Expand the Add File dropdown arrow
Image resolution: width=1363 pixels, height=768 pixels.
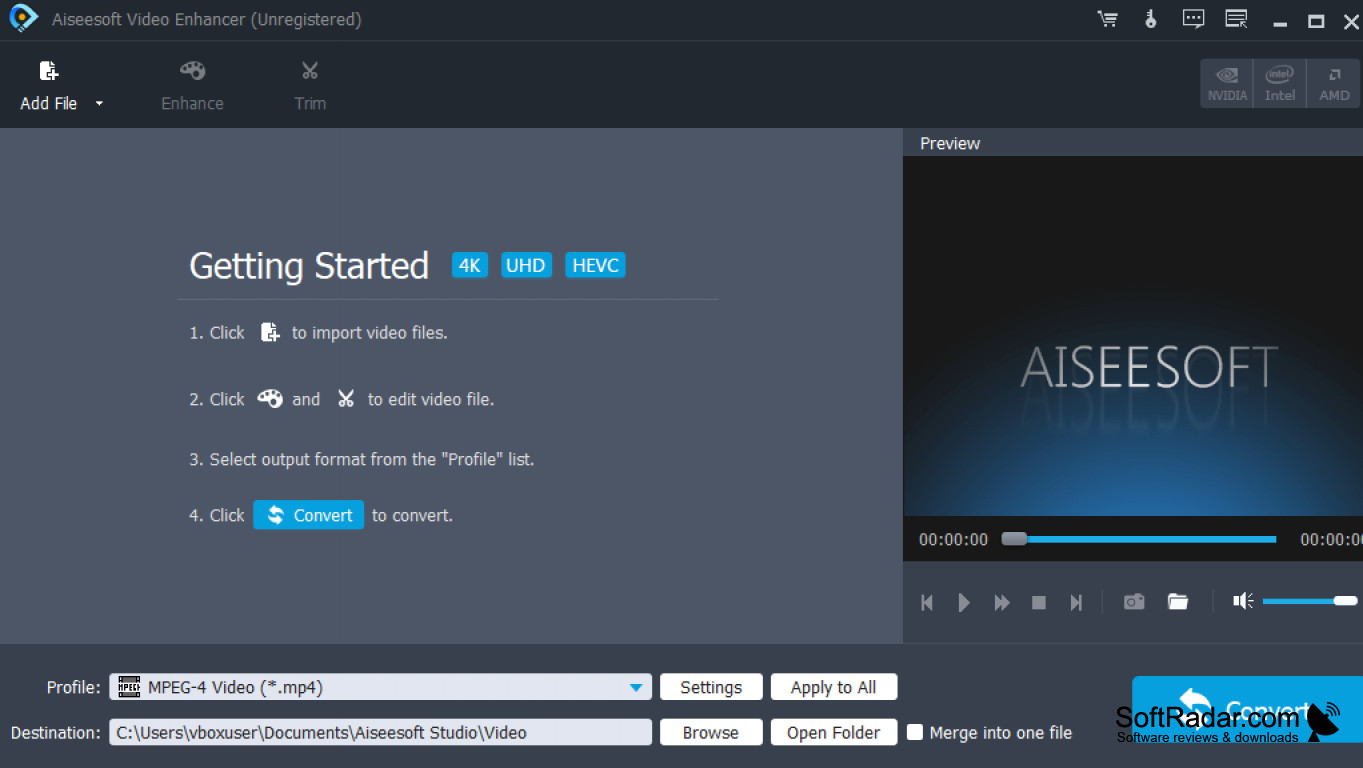pos(99,104)
